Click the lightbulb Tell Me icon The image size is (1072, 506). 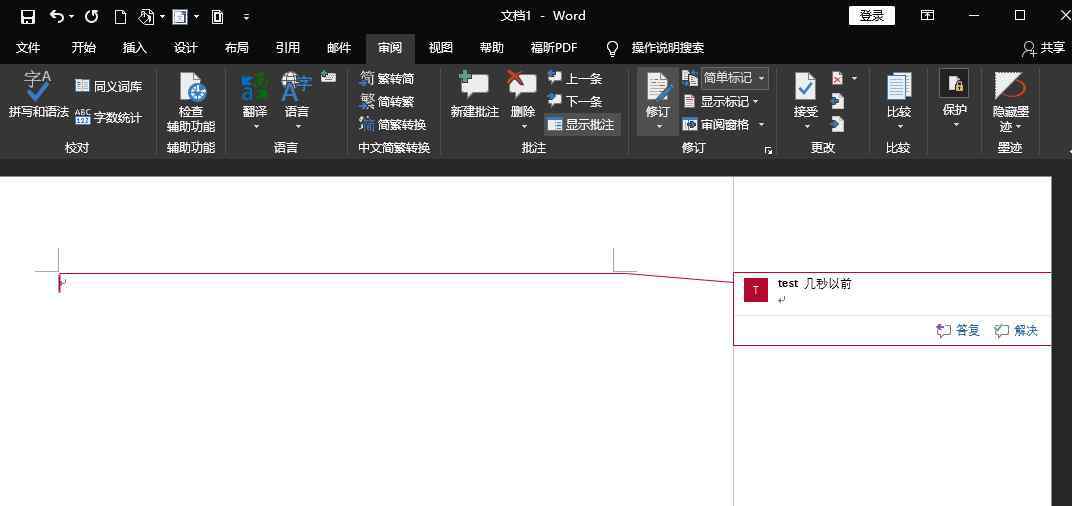[x=613, y=48]
